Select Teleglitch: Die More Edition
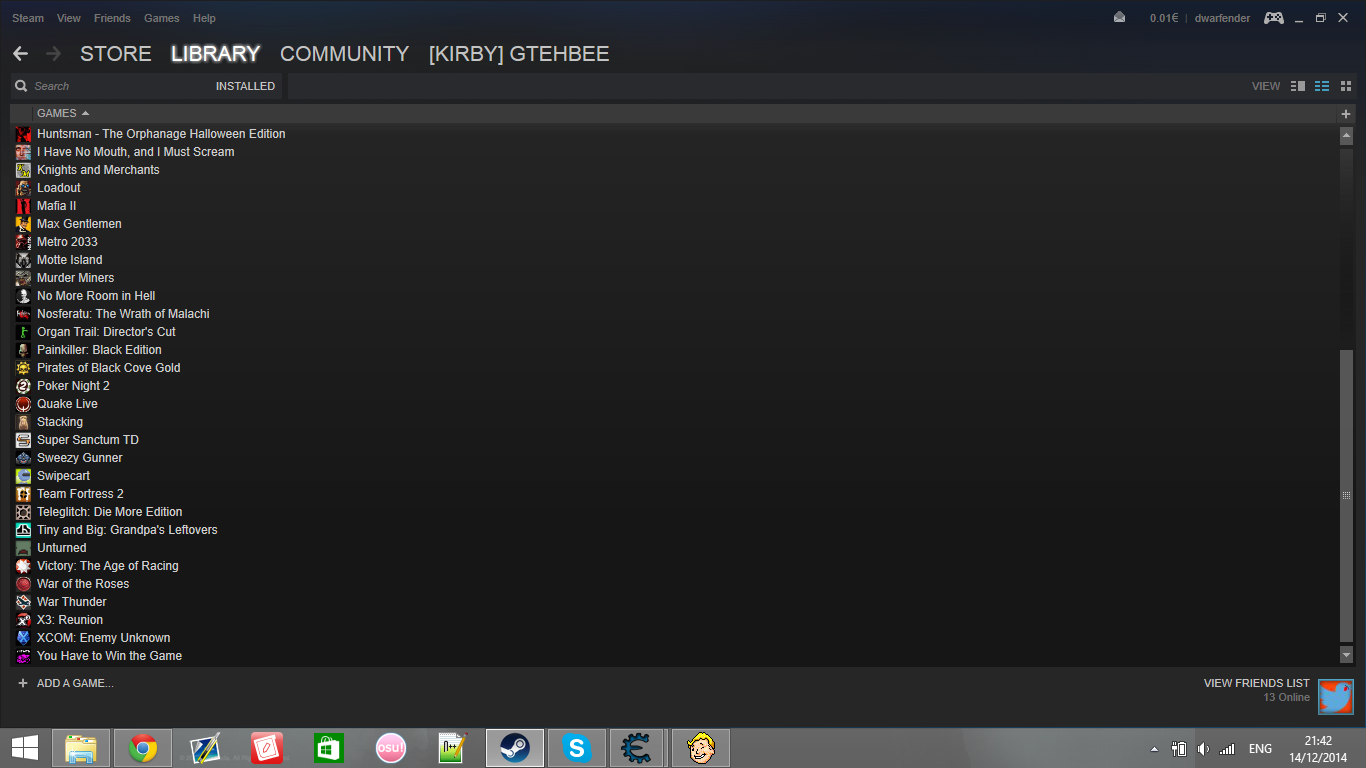Screen dimensions: 1366x768 pyautogui.click(x=110, y=512)
